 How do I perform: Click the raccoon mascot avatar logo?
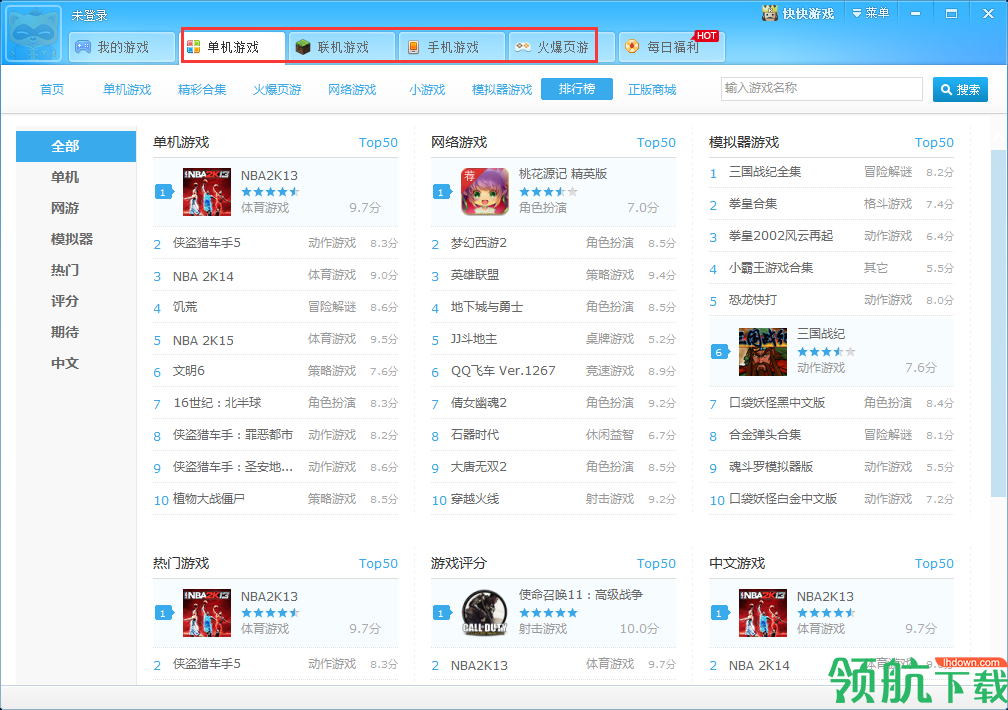pos(33,33)
